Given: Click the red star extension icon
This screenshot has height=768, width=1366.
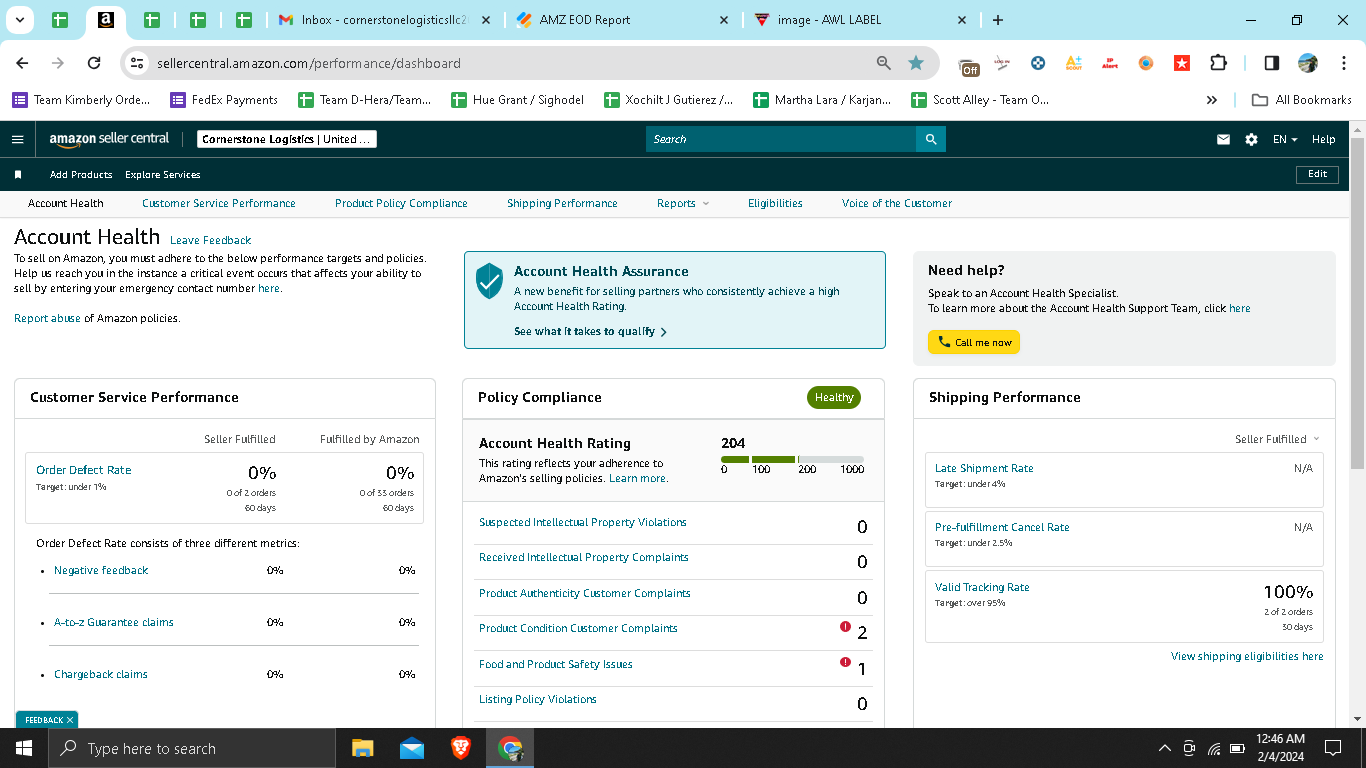Looking at the screenshot, I should [1182, 63].
